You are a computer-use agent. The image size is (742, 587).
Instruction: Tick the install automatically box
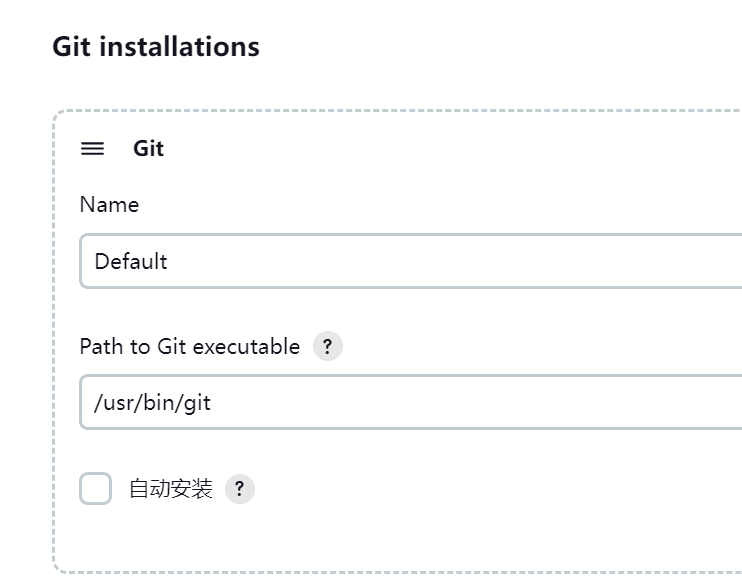[96, 490]
